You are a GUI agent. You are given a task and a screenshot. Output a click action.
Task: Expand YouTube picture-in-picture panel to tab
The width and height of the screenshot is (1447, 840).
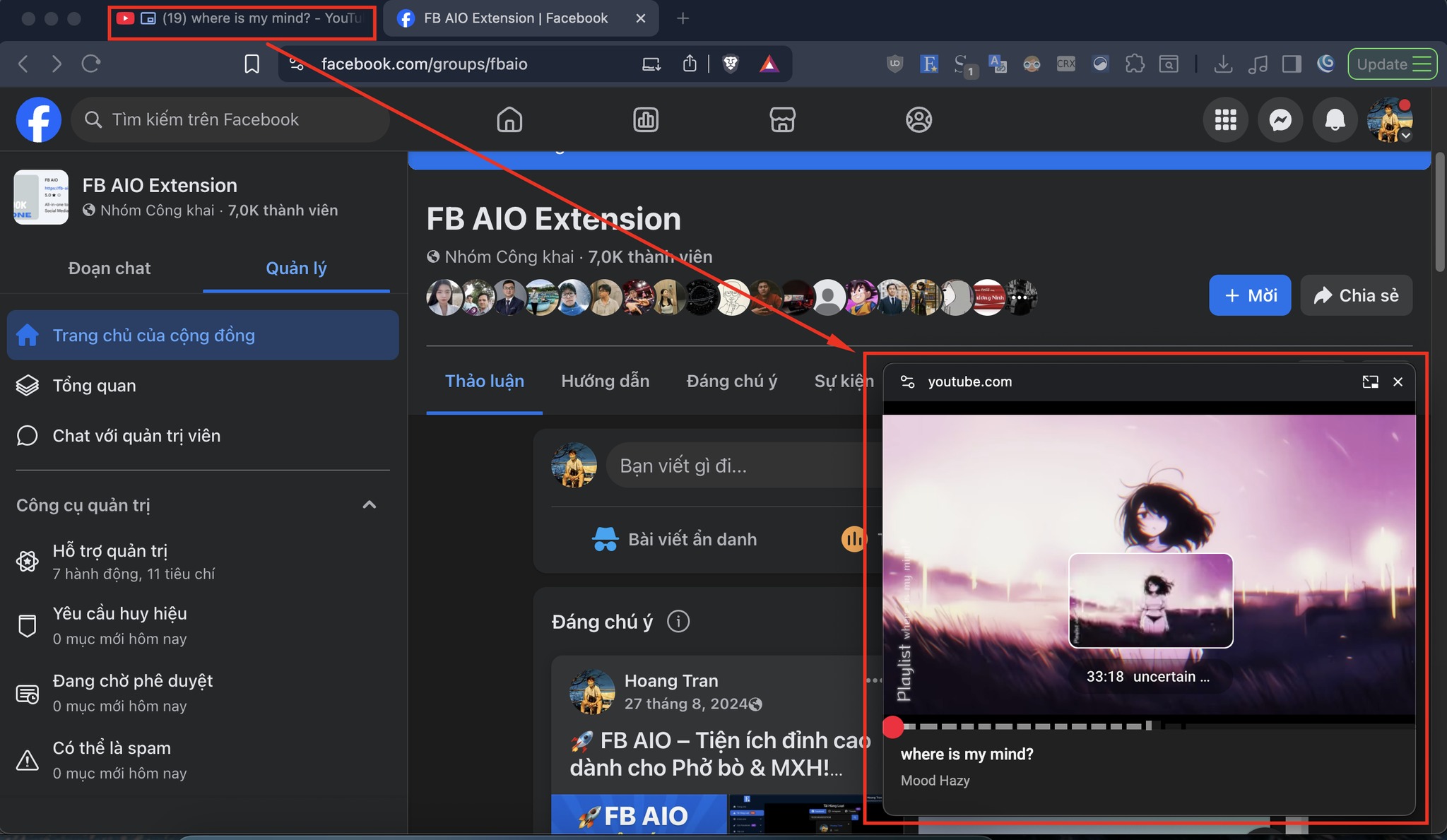1370,382
